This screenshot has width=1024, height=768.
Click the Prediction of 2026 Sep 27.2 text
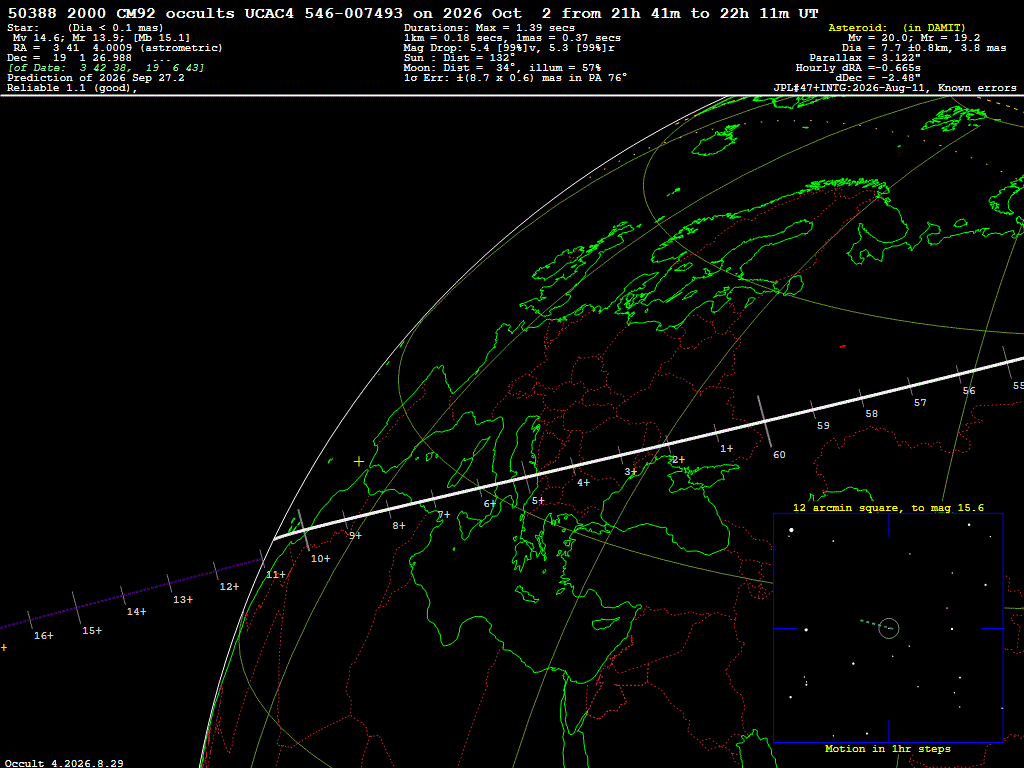coord(96,78)
